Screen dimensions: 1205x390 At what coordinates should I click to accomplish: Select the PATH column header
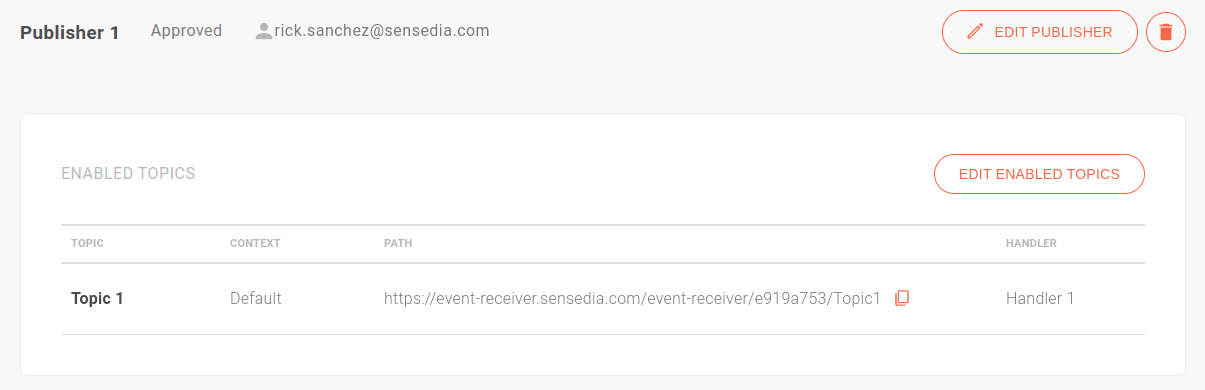click(398, 243)
